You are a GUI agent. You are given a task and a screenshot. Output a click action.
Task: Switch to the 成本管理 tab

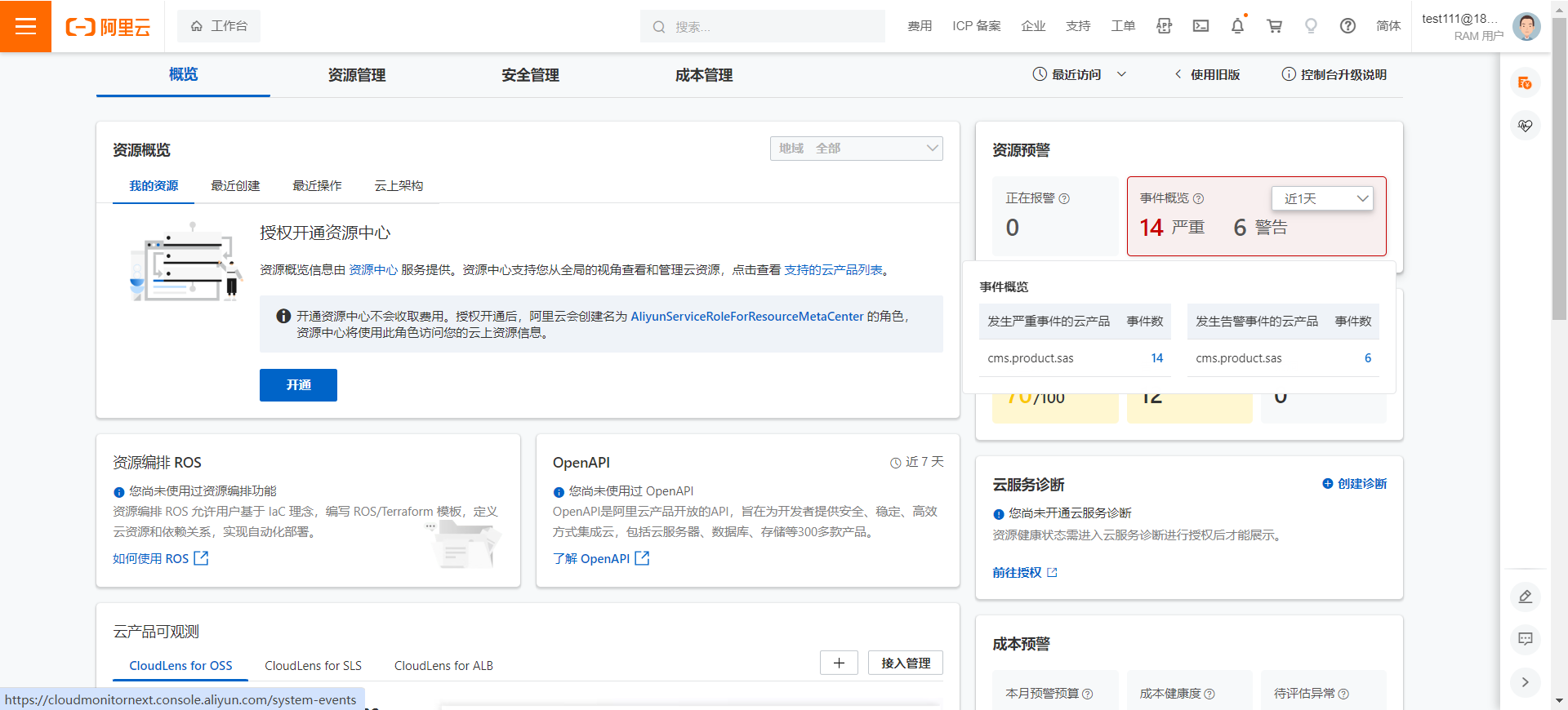point(704,75)
